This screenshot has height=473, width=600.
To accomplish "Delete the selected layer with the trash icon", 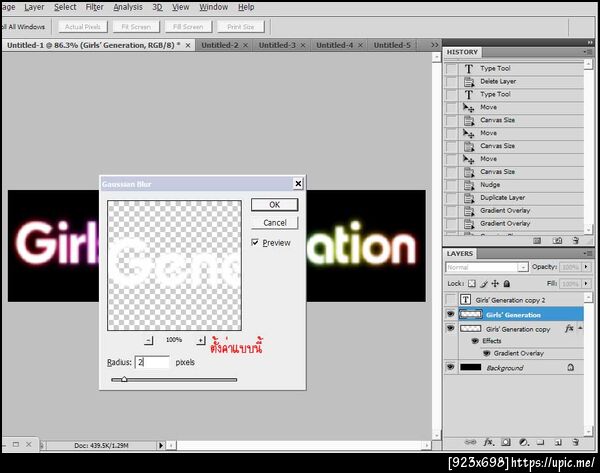I will pyautogui.click(x=576, y=442).
